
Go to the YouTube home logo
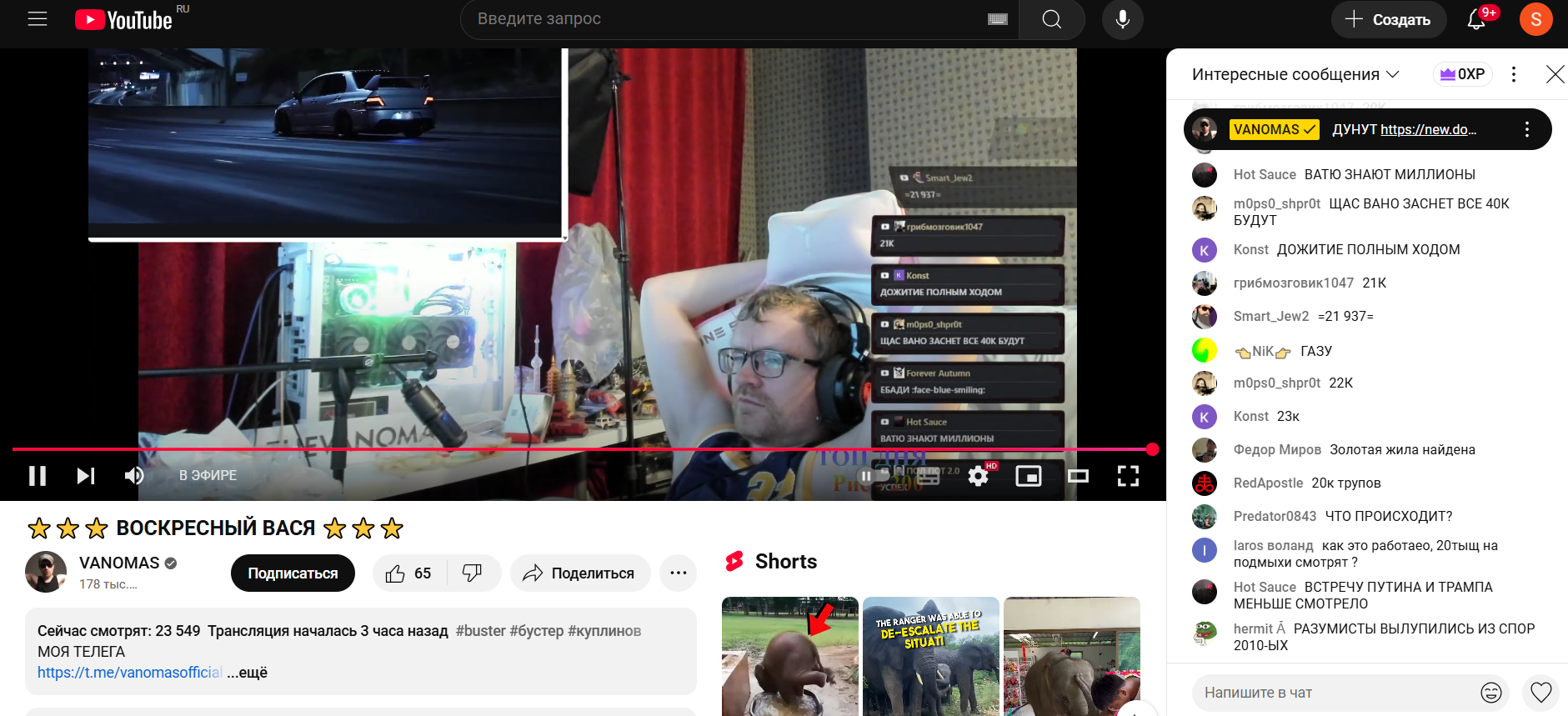click(x=124, y=19)
